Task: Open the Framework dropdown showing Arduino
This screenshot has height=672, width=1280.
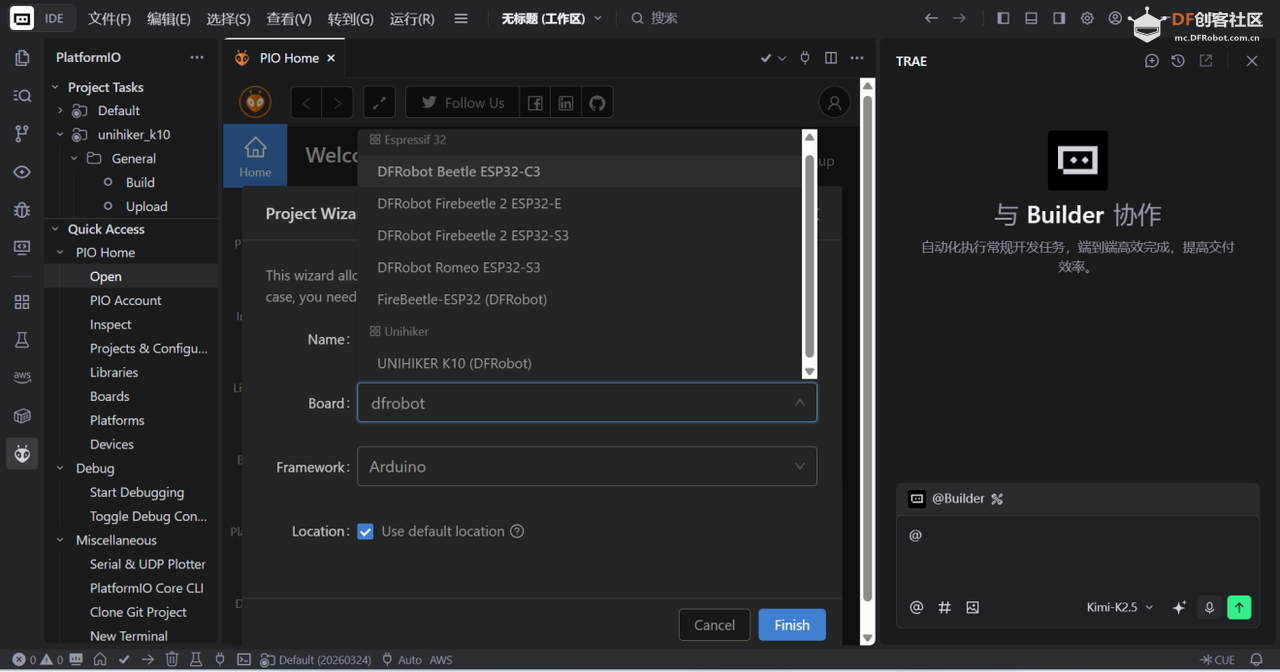Action: [x=586, y=466]
